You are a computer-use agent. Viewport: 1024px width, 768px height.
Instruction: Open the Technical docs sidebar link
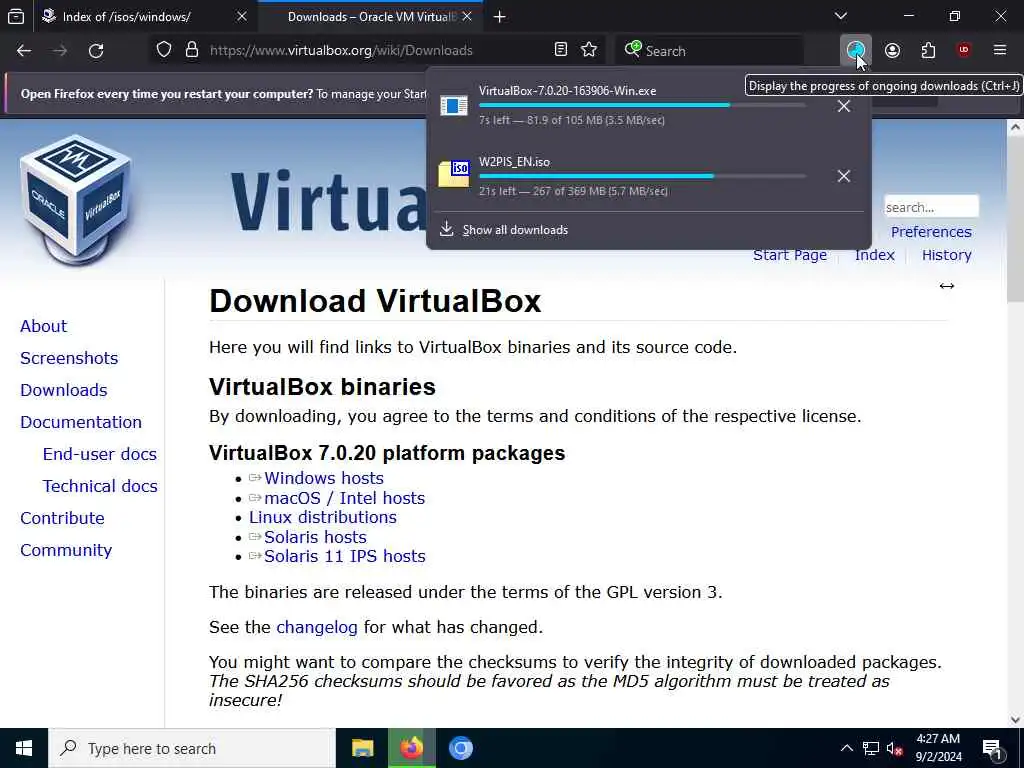point(100,486)
